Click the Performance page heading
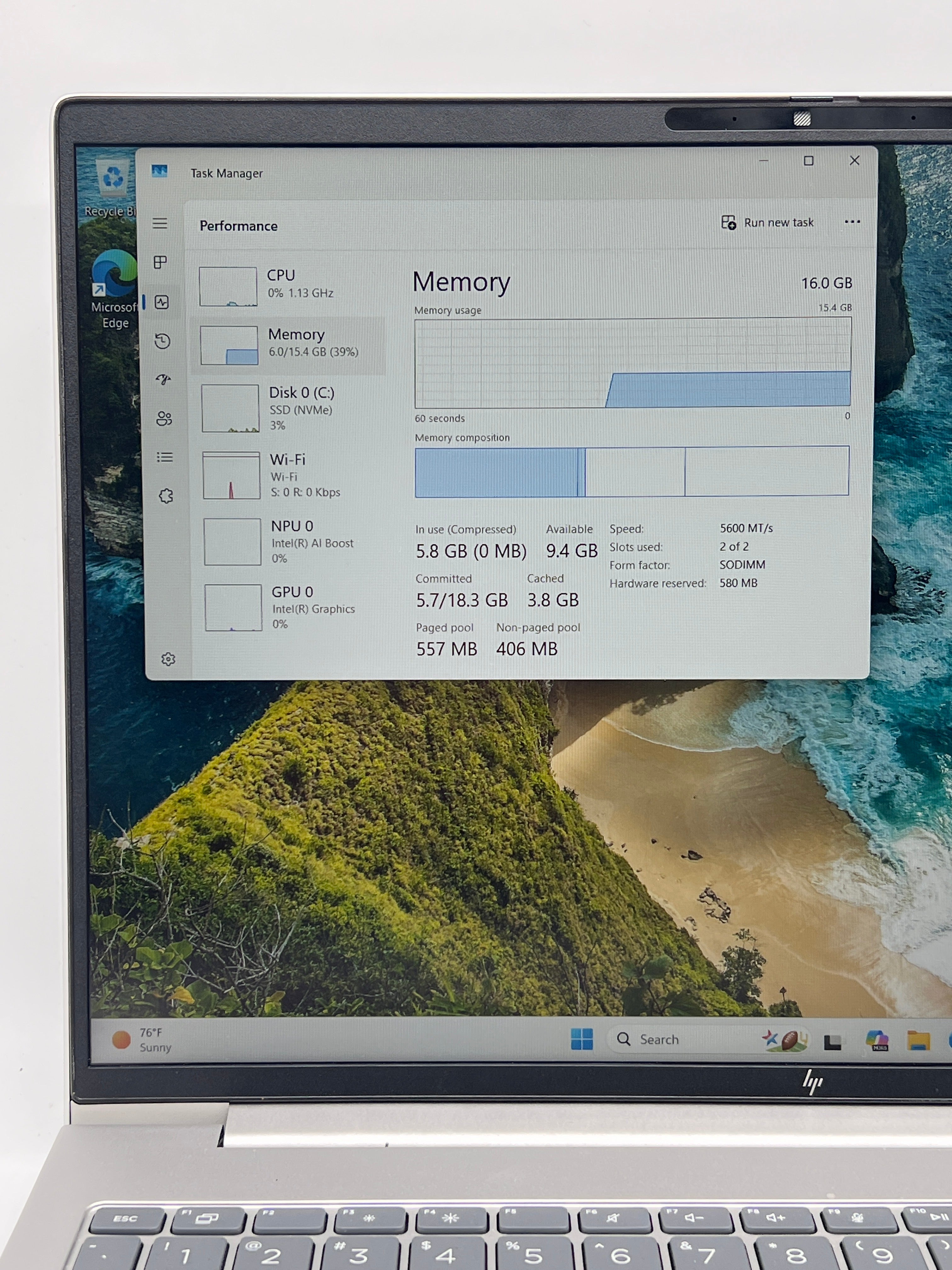952x1270 pixels. [x=239, y=226]
